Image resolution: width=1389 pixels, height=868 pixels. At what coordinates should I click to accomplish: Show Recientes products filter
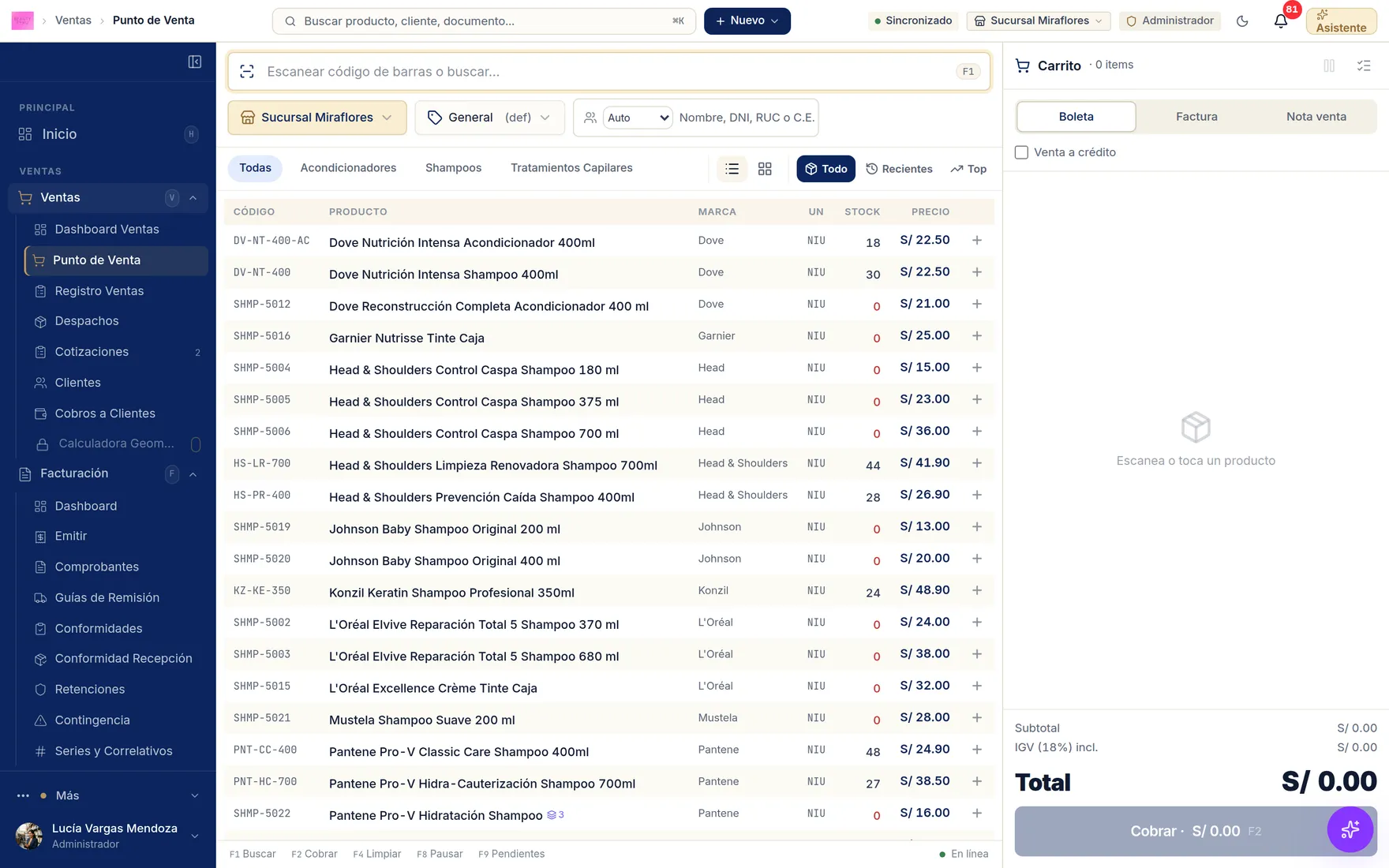[899, 169]
